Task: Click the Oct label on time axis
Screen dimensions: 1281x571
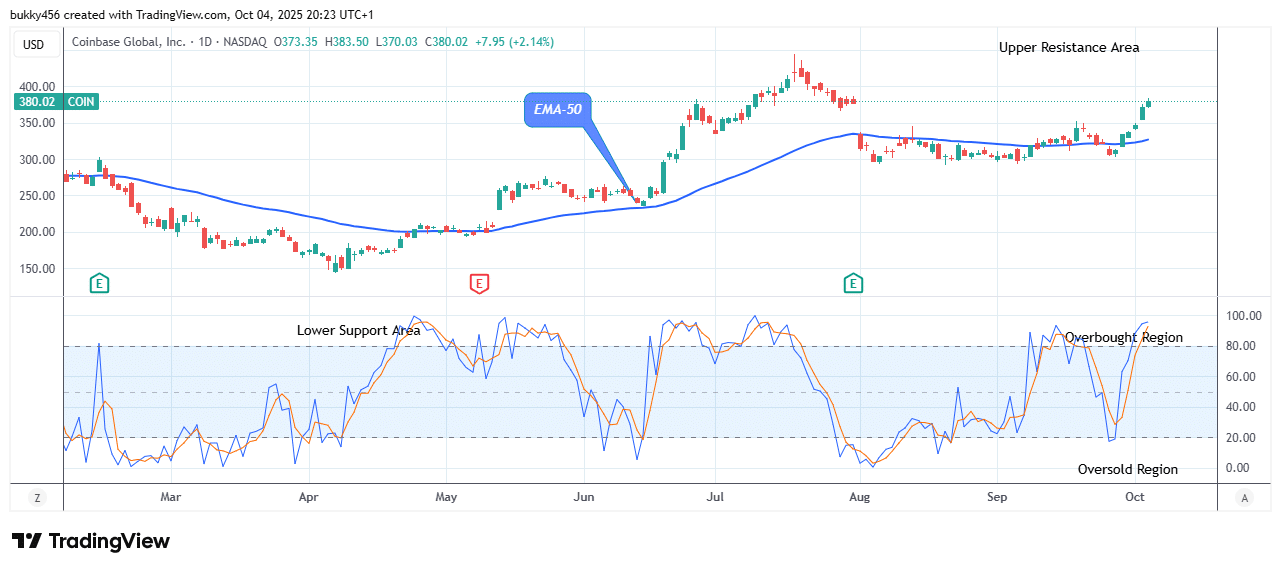Action: point(1135,496)
